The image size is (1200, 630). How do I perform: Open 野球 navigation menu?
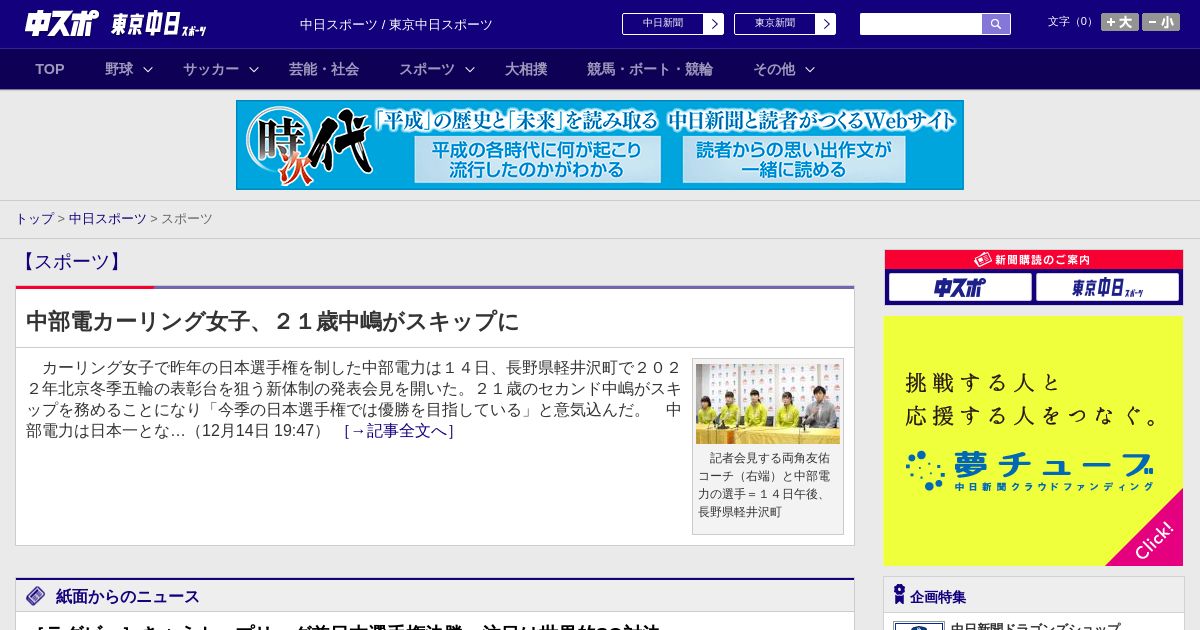119,69
